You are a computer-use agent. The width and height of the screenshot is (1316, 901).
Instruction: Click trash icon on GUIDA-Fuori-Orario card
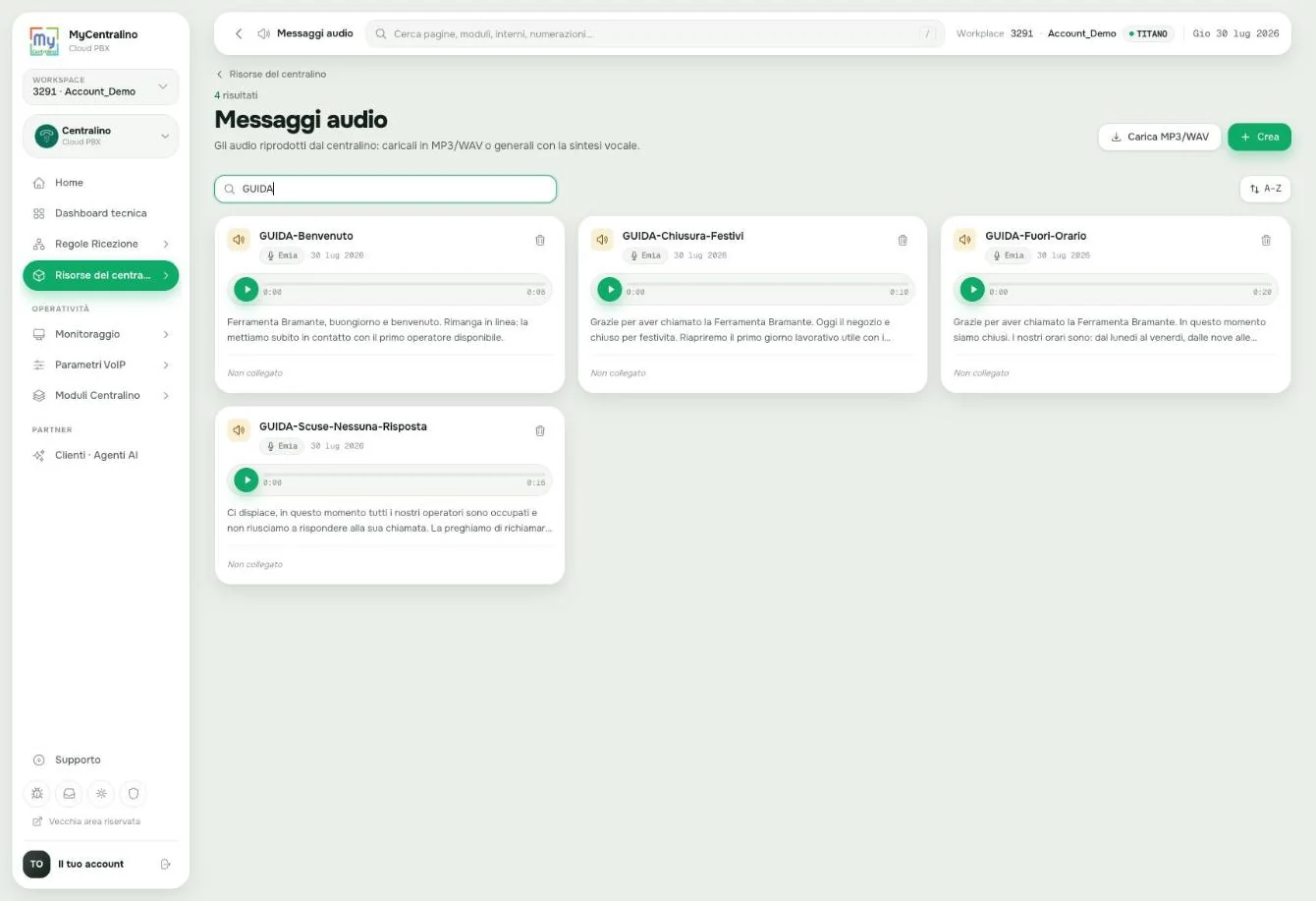click(x=1266, y=241)
